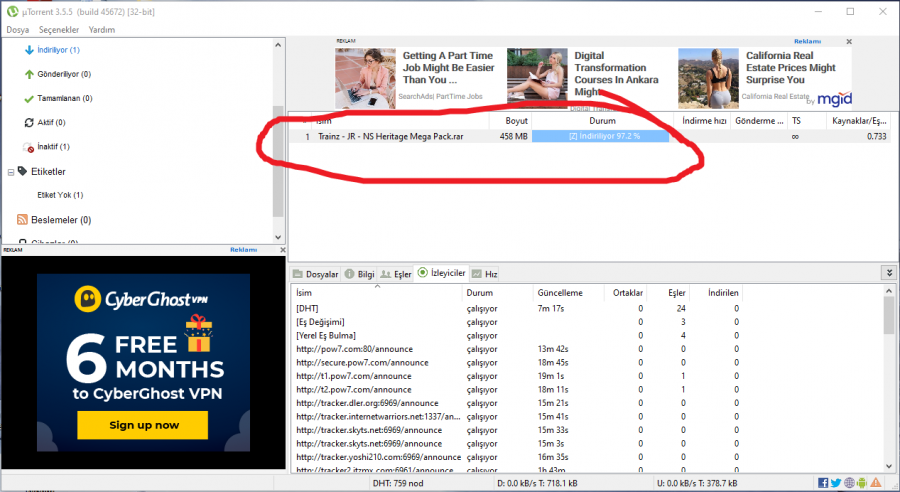
Task: Select the Tamamlanan (0) completed category
Action: [64, 98]
